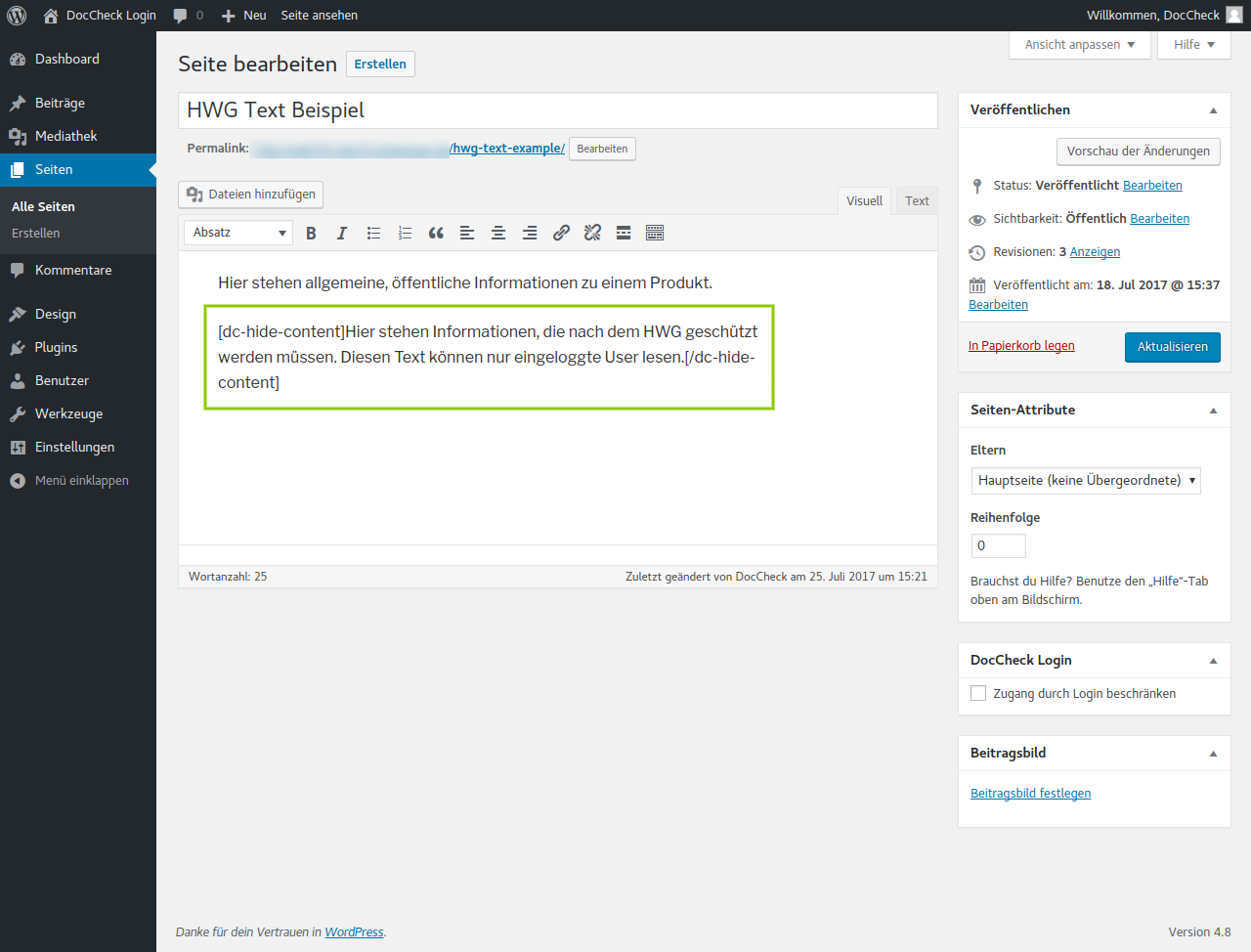Edit Sichtbarkeit via Bearbeiten link

click(x=1159, y=219)
